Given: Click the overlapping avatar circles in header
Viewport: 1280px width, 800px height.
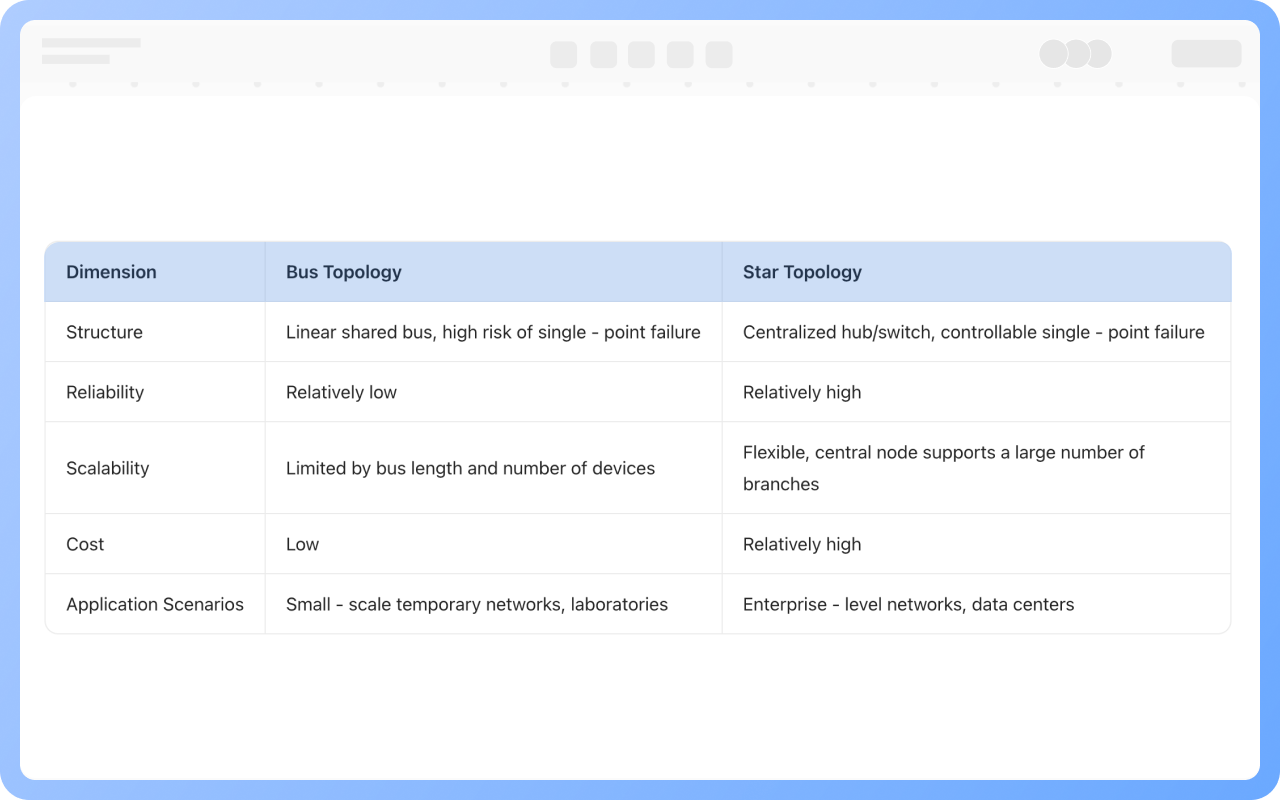Looking at the screenshot, I should click(1075, 54).
